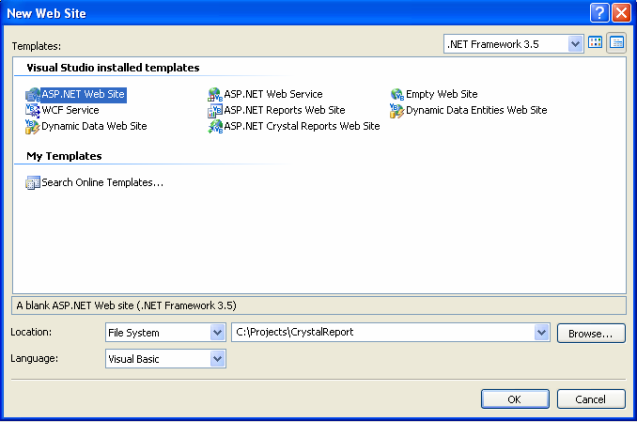Expand the File System location type dropdown
Screen dimensions: 637x422
click(217, 333)
